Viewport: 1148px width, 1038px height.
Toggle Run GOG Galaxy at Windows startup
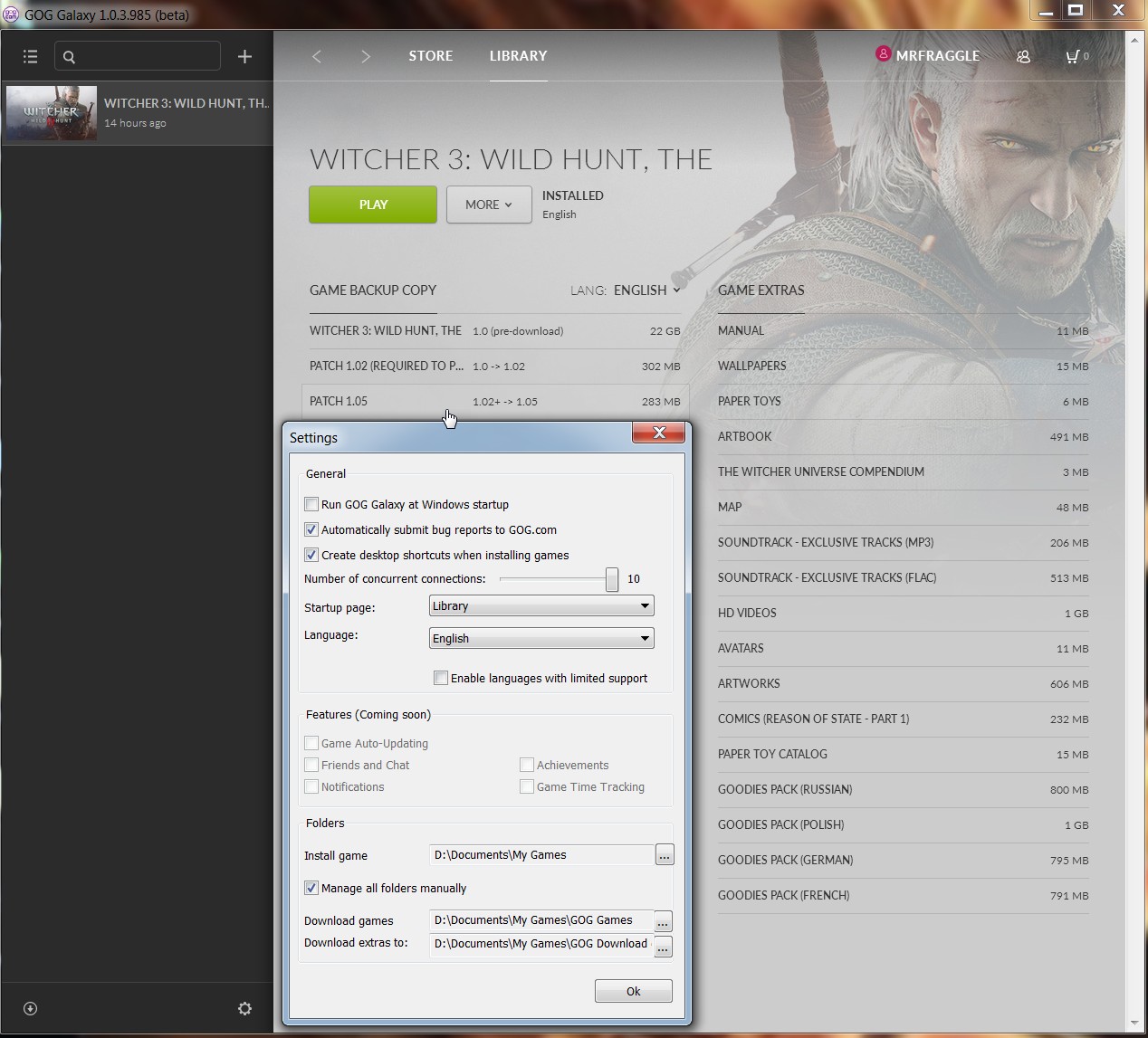pos(311,504)
